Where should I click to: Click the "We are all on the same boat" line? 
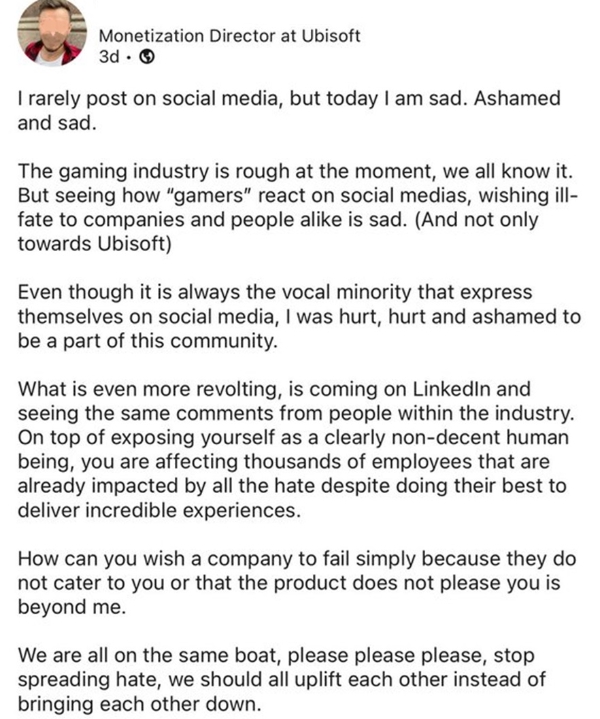pyautogui.click(x=276, y=656)
